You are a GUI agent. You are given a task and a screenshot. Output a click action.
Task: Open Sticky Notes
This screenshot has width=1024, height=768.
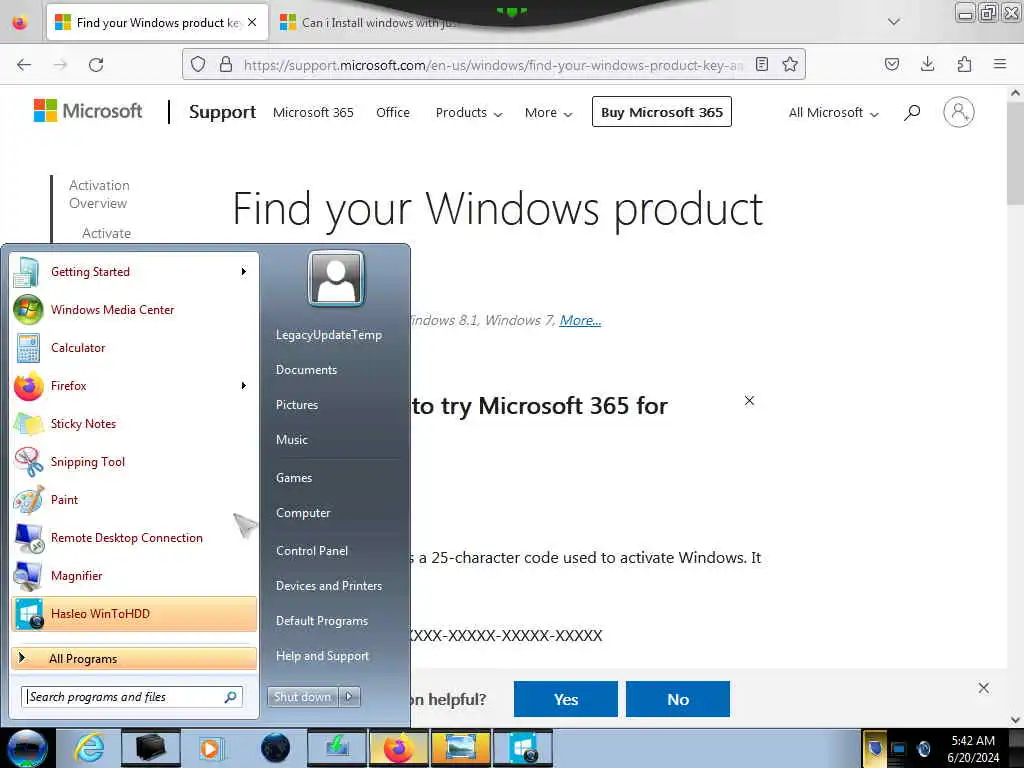134,423
